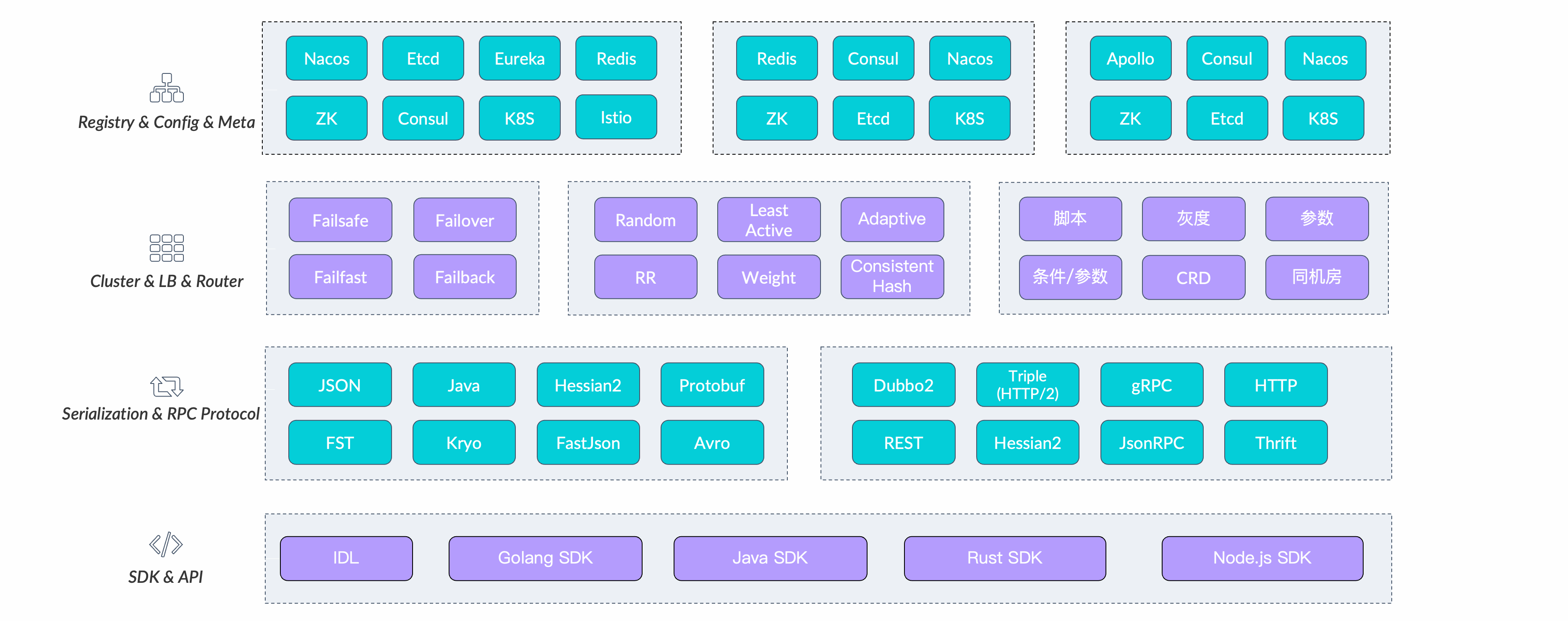Click the Node.js SDK button
This screenshot has width=1568, height=621.
1262,557
